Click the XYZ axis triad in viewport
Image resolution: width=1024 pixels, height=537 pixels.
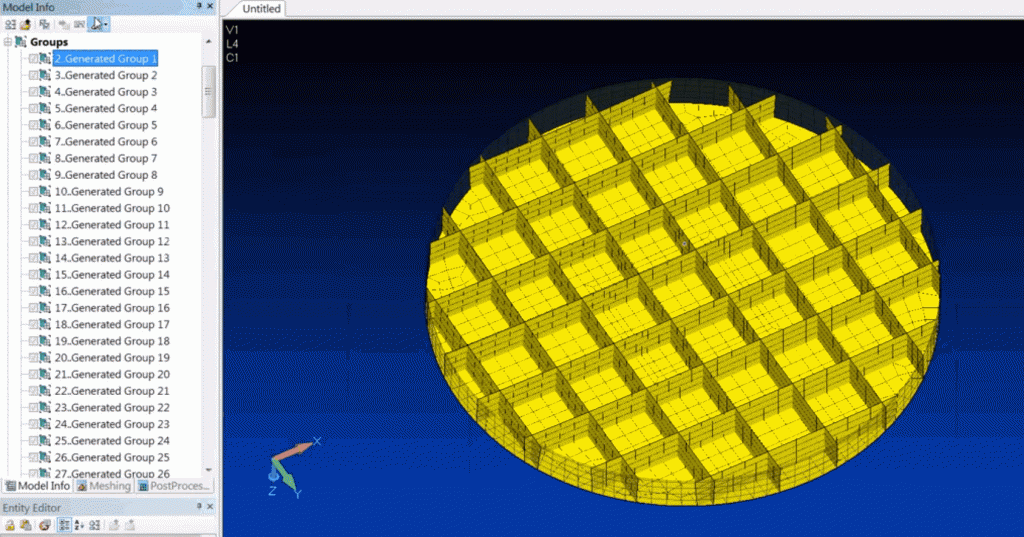pyautogui.click(x=293, y=467)
